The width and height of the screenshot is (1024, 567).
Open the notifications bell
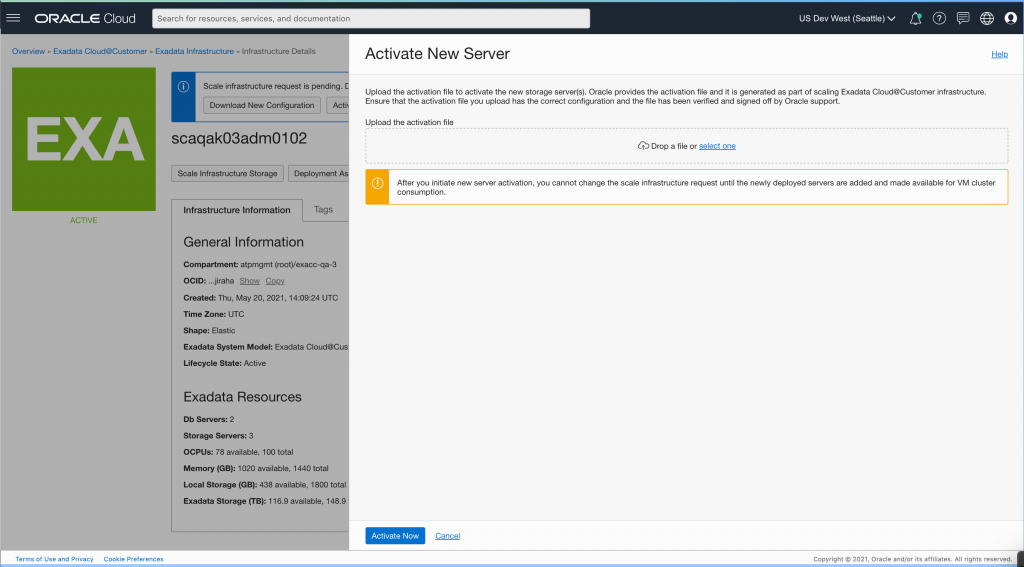[915, 18]
